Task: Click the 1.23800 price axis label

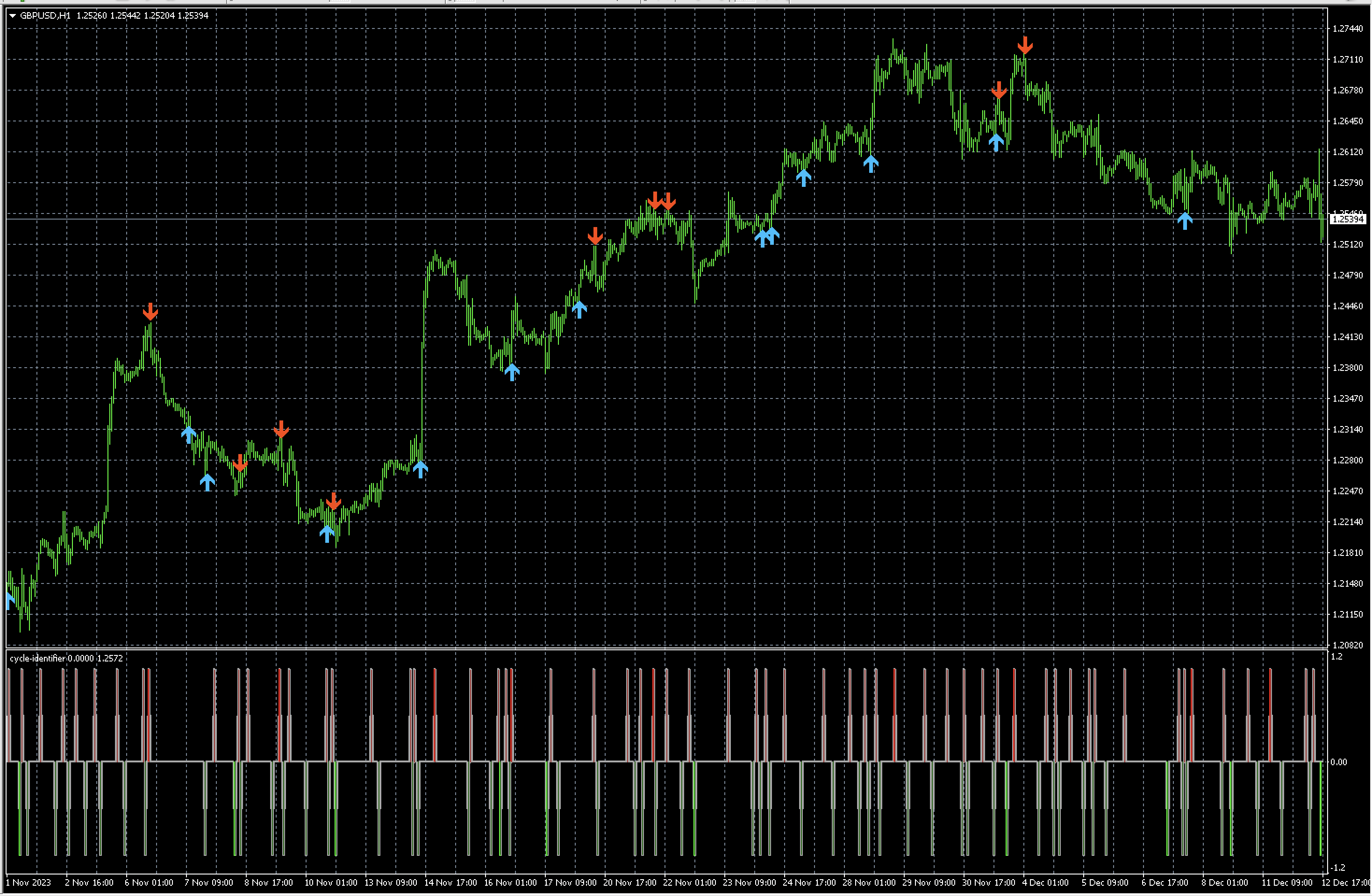Action: tap(1348, 368)
